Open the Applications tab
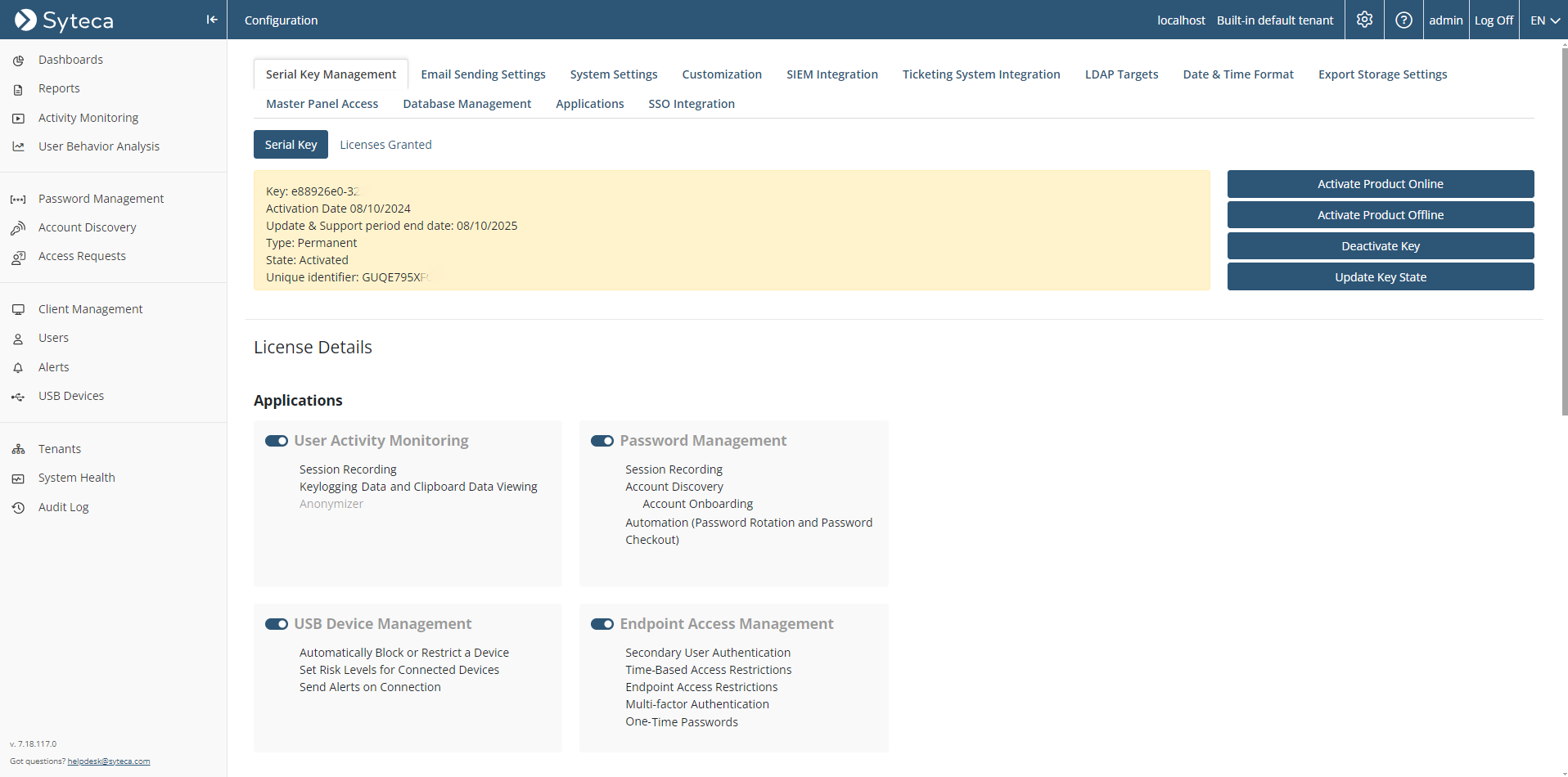The width and height of the screenshot is (1568, 777). pos(590,104)
